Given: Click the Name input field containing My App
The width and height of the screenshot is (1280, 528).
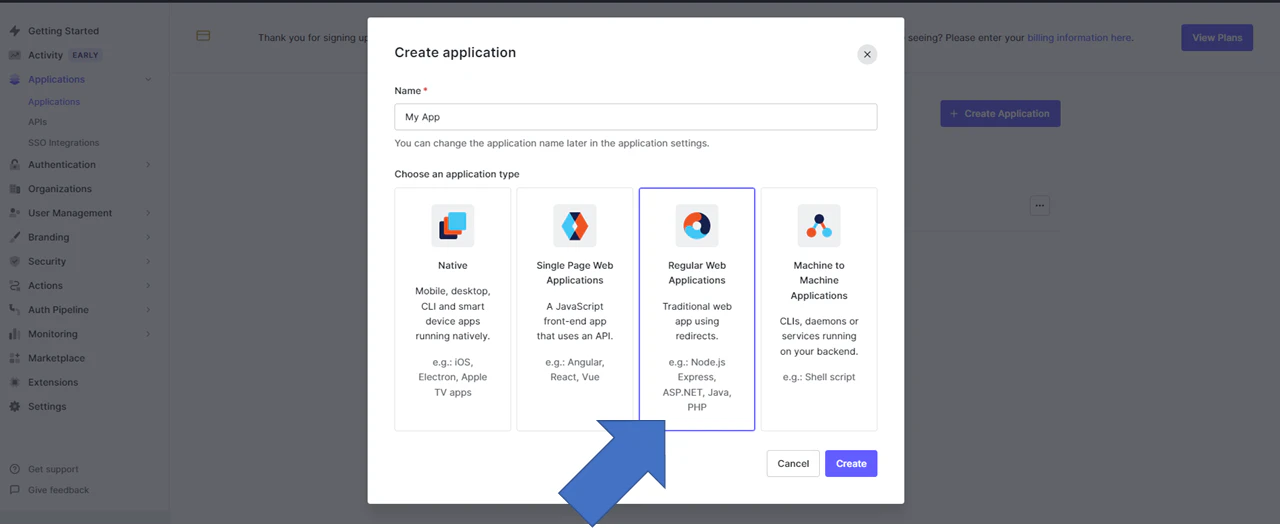Looking at the screenshot, I should tap(636, 117).
